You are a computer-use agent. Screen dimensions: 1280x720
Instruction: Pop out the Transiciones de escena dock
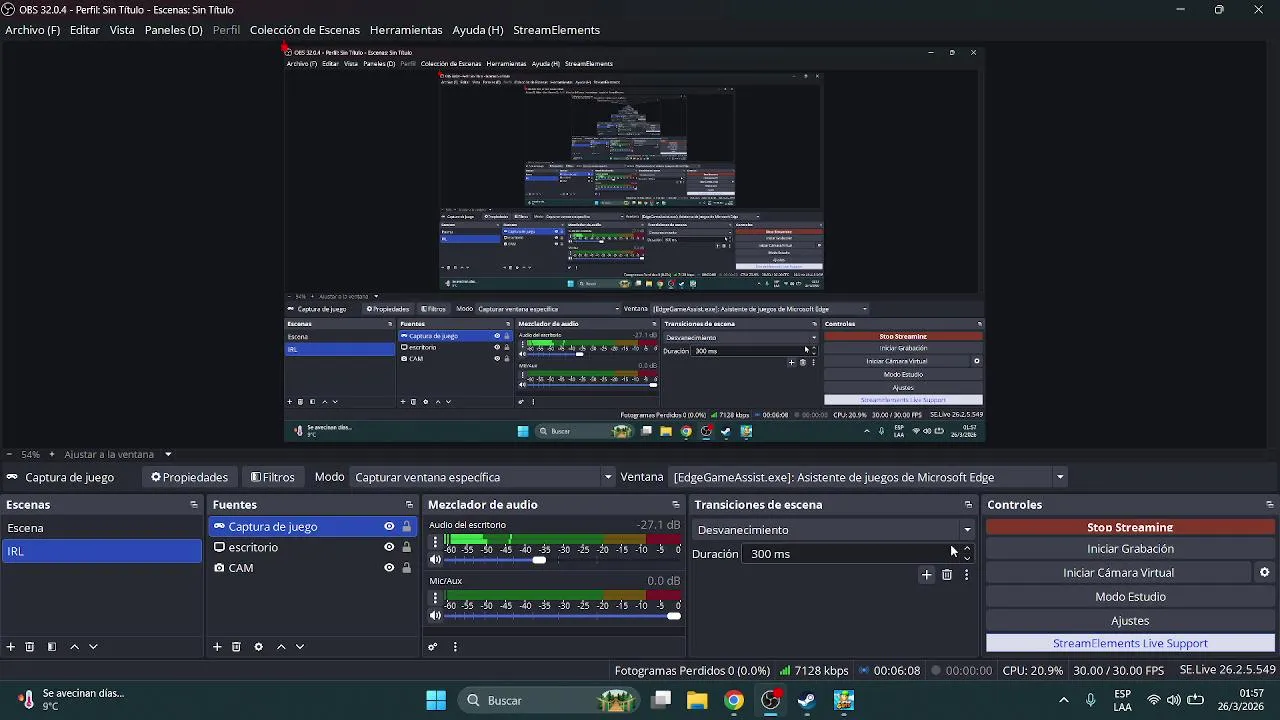tap(968, 505)
